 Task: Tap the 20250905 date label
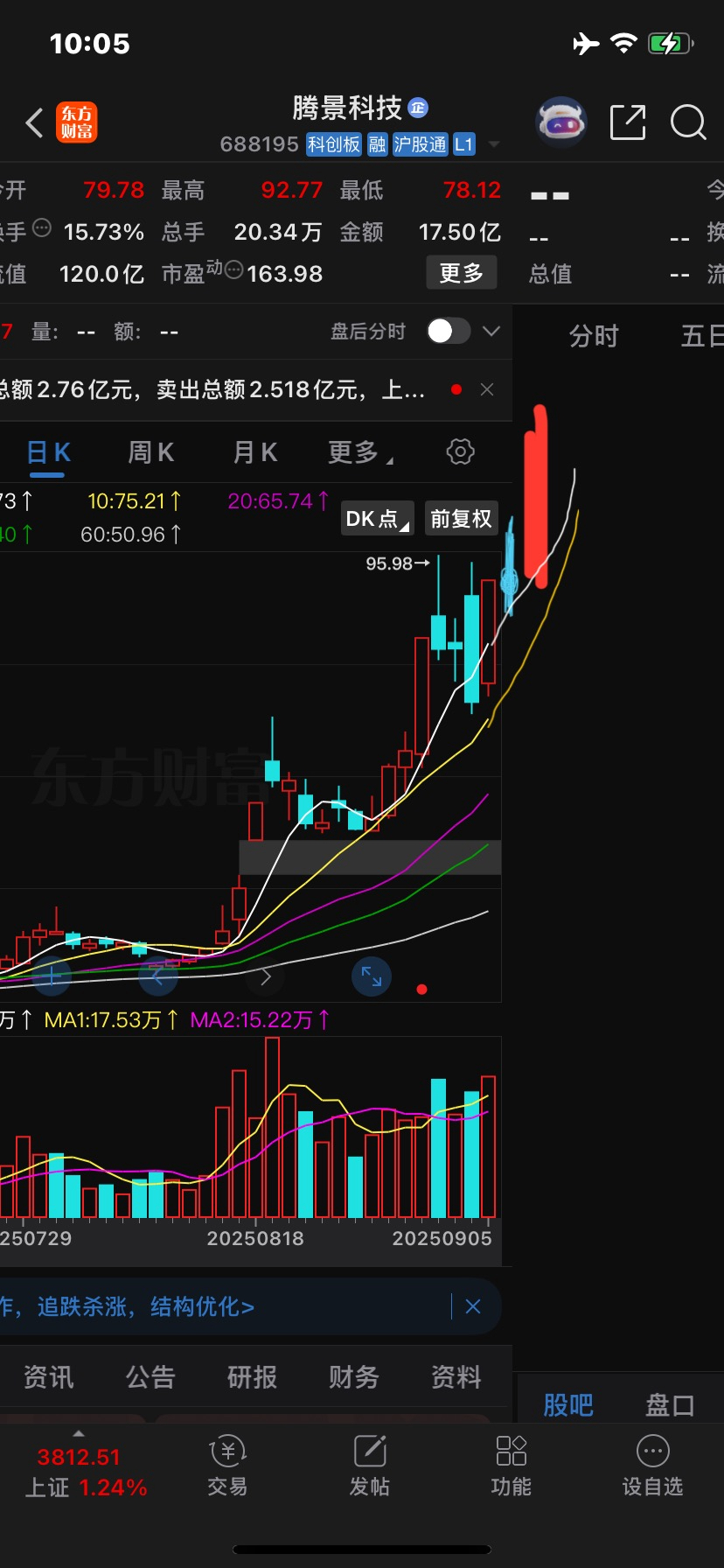pos(442,1238)
